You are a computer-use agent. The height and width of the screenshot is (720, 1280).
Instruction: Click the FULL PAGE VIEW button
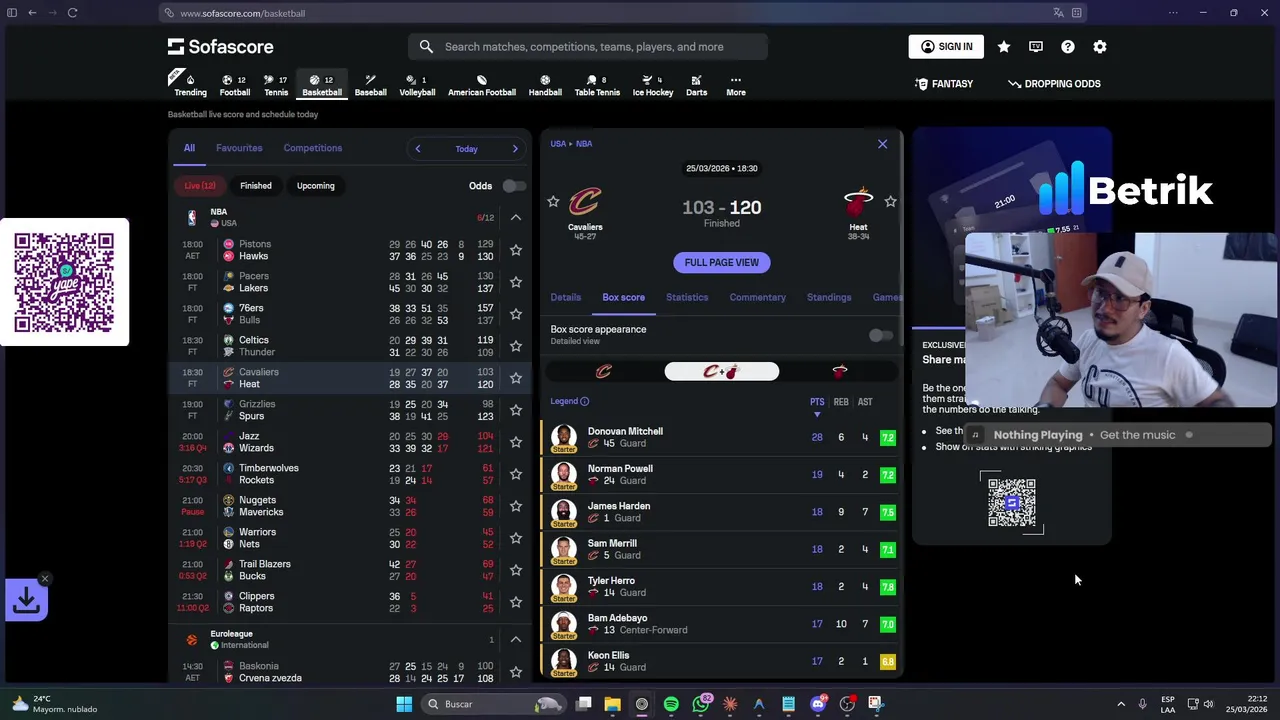[721, 262]
